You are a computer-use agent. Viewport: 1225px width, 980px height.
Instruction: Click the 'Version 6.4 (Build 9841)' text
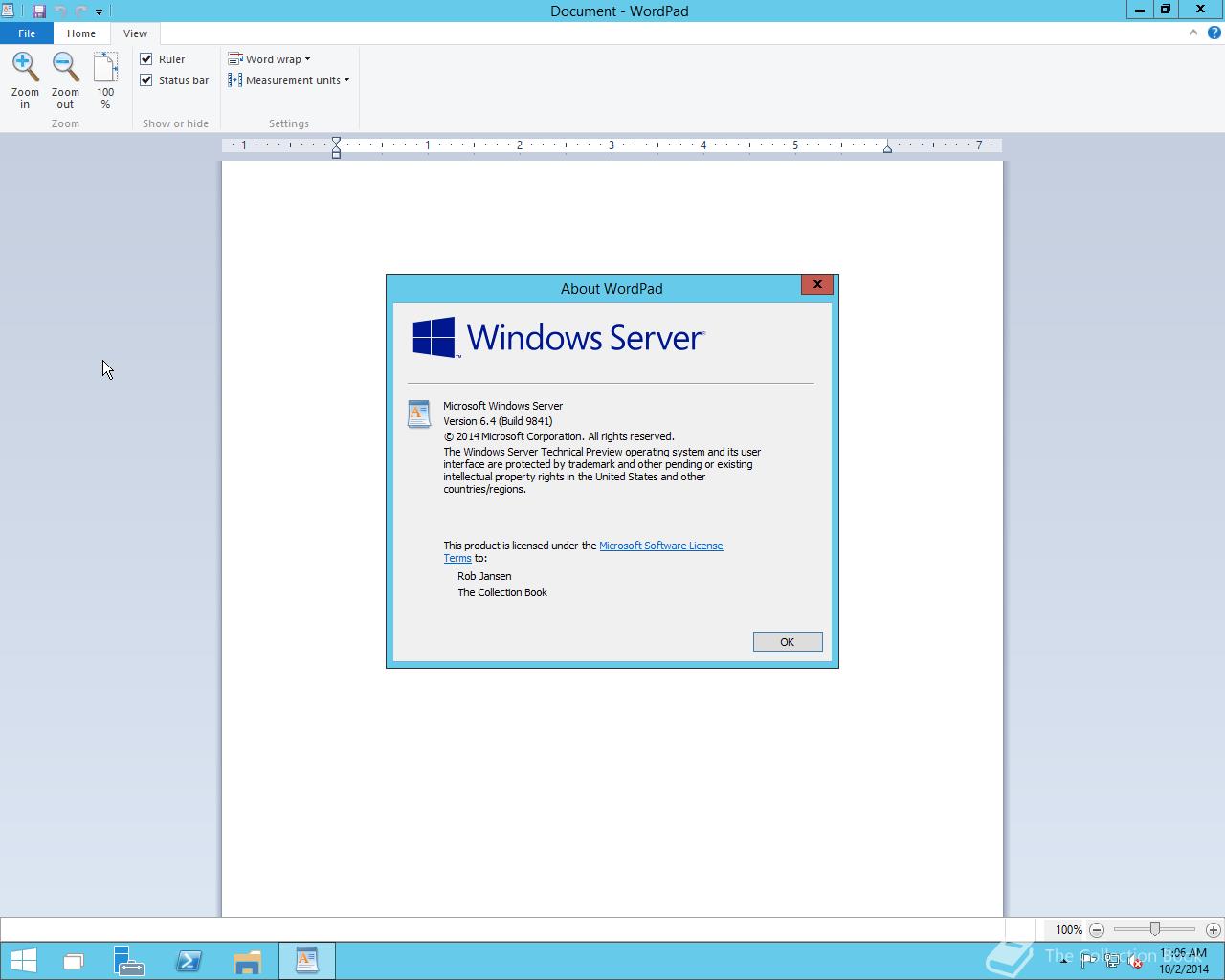[x=498, y=421]
